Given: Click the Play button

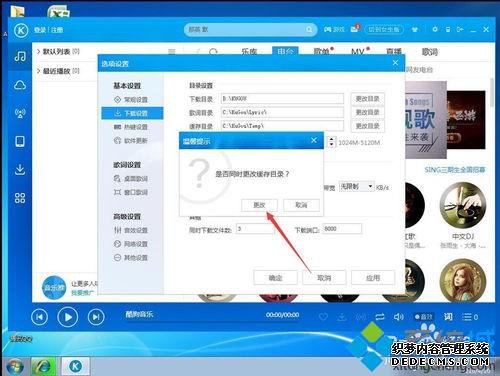Looking at the screenshot, I should click(x=68, y=317).
